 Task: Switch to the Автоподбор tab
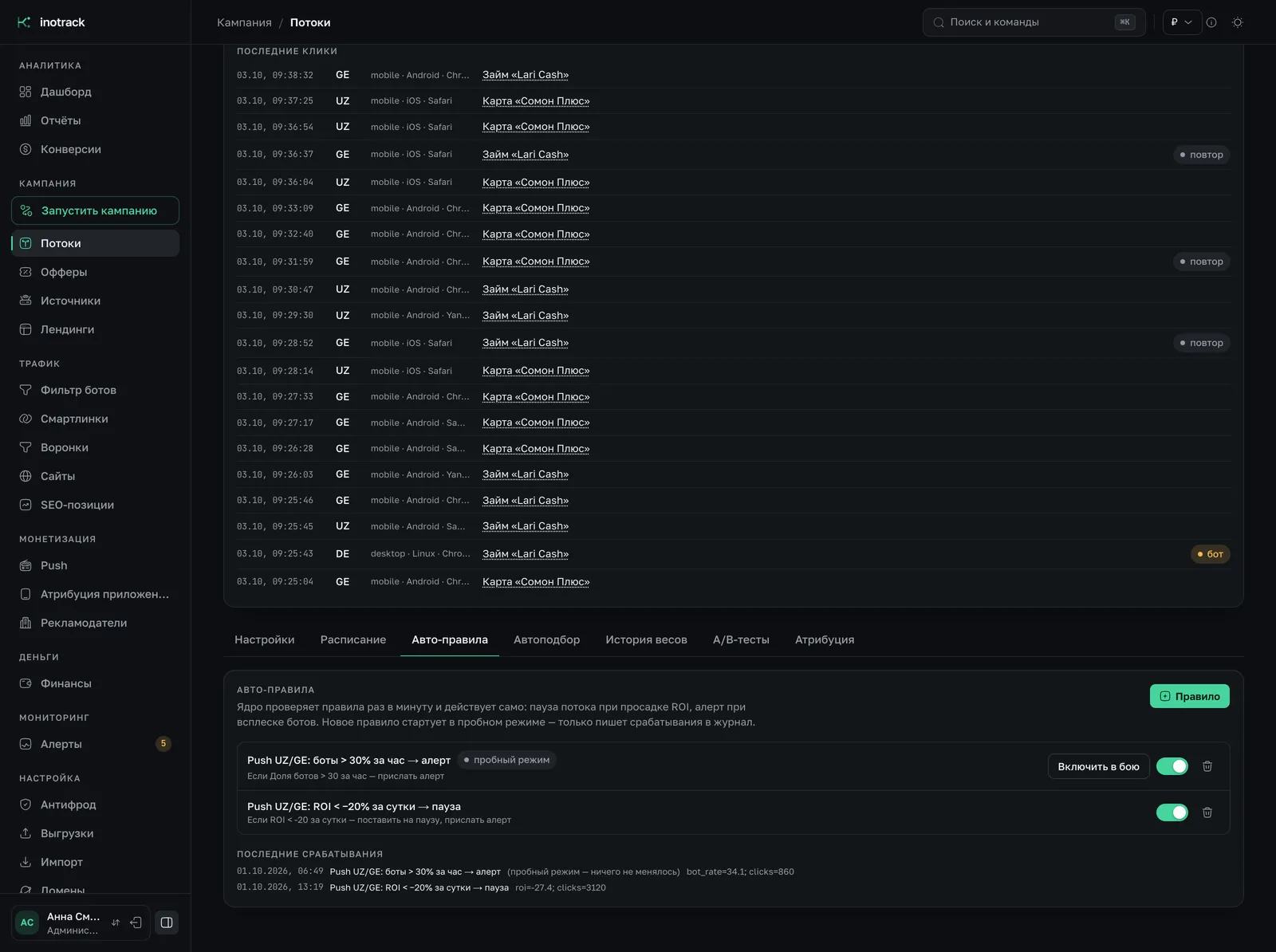point(547,639)
